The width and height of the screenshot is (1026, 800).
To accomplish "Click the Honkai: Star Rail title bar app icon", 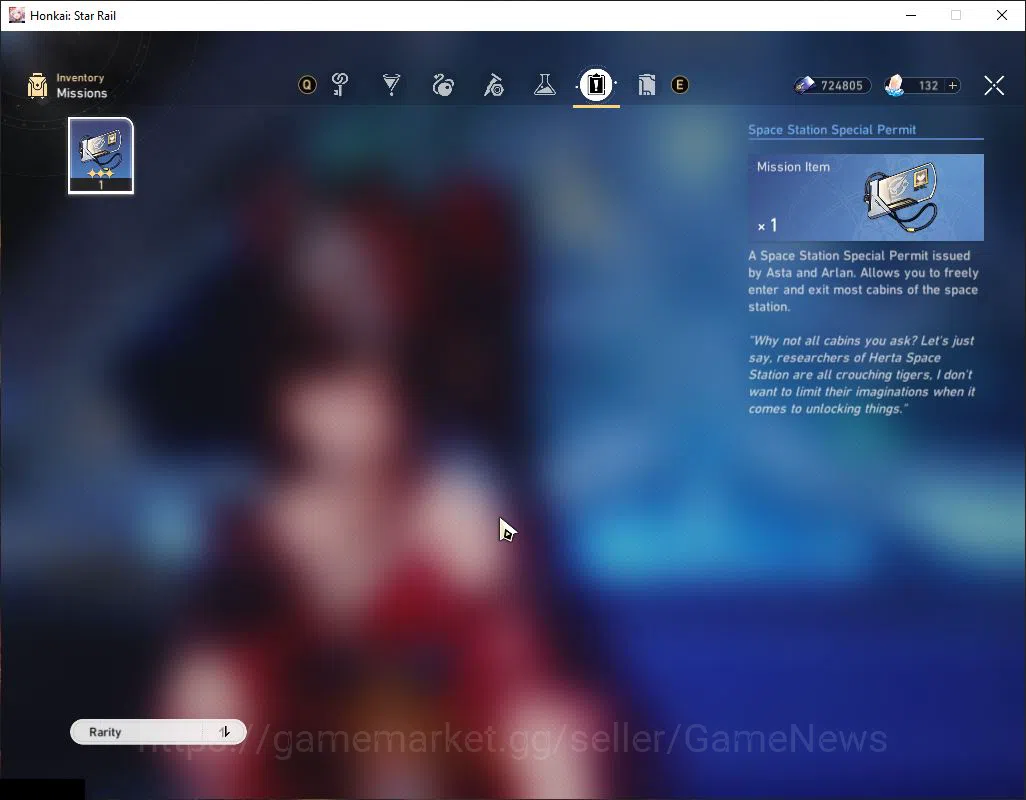I will tap(16, 15).
